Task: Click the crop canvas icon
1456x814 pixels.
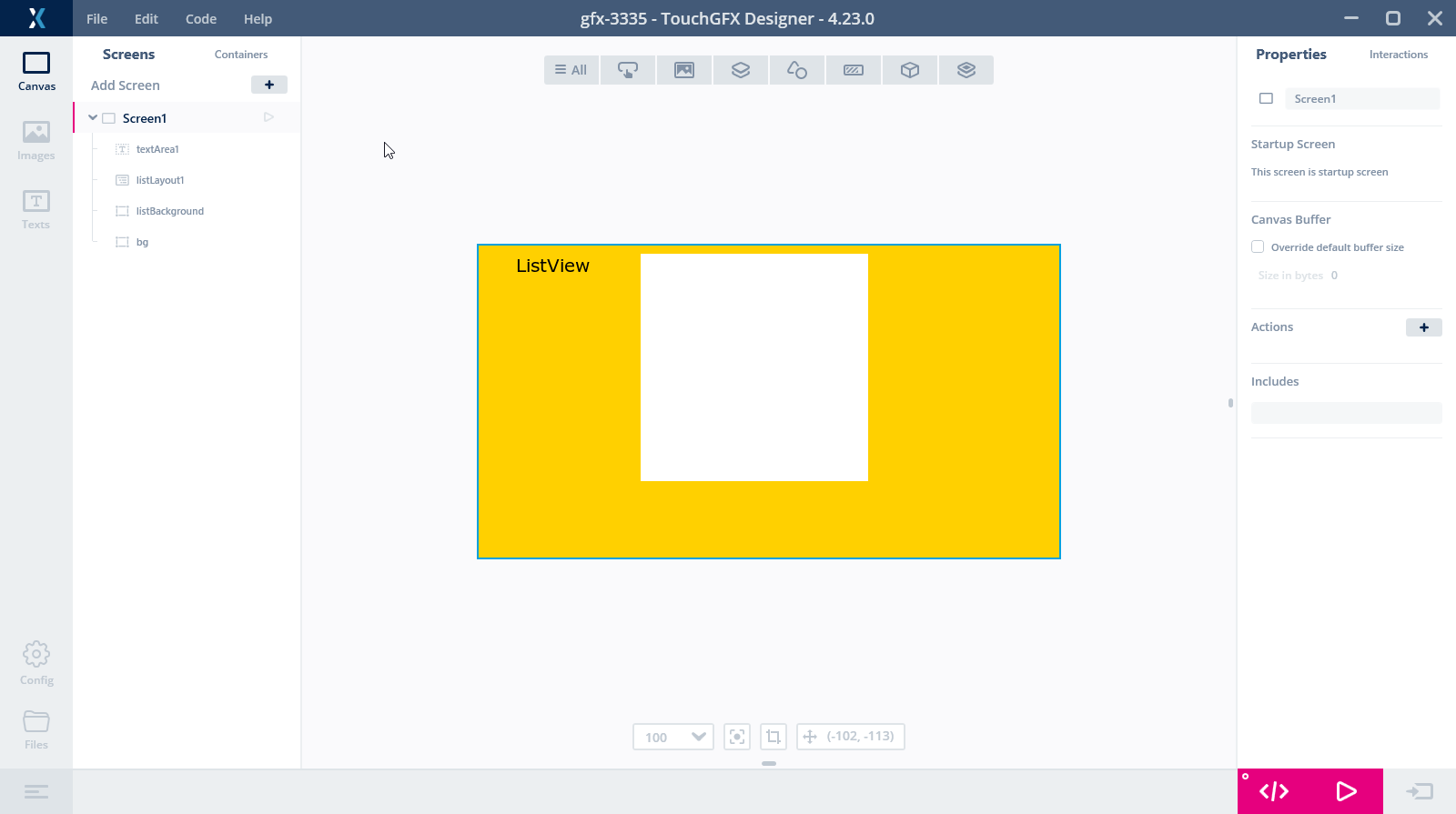Action: coord(773,737)
